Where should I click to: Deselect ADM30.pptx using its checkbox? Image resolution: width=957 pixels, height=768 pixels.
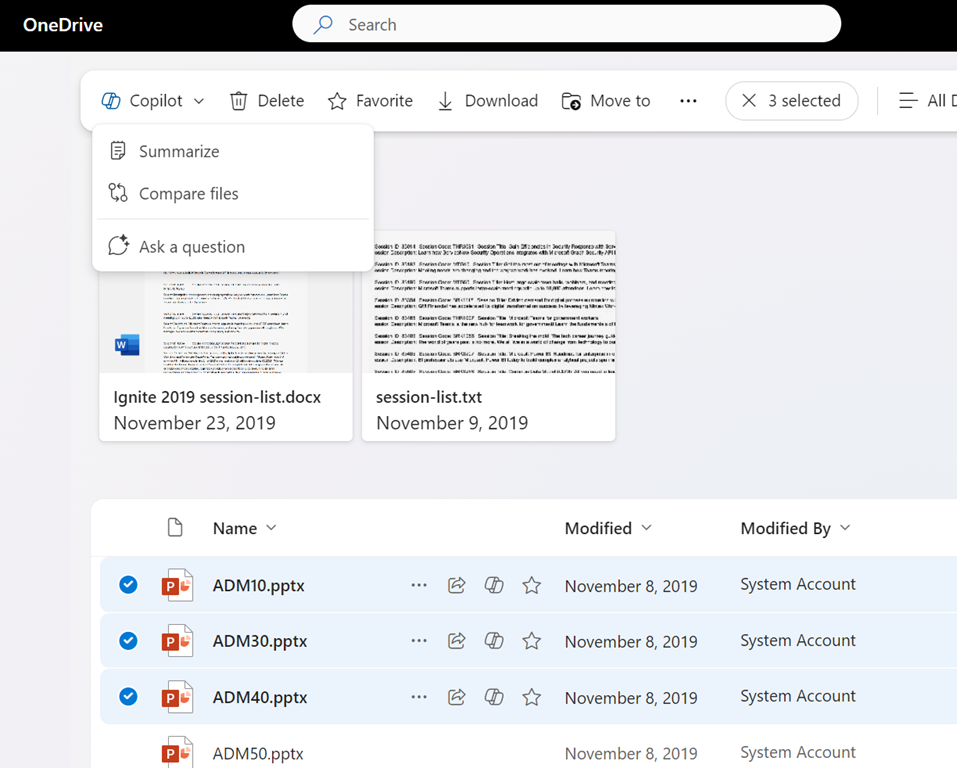click(x=128, y=641)
